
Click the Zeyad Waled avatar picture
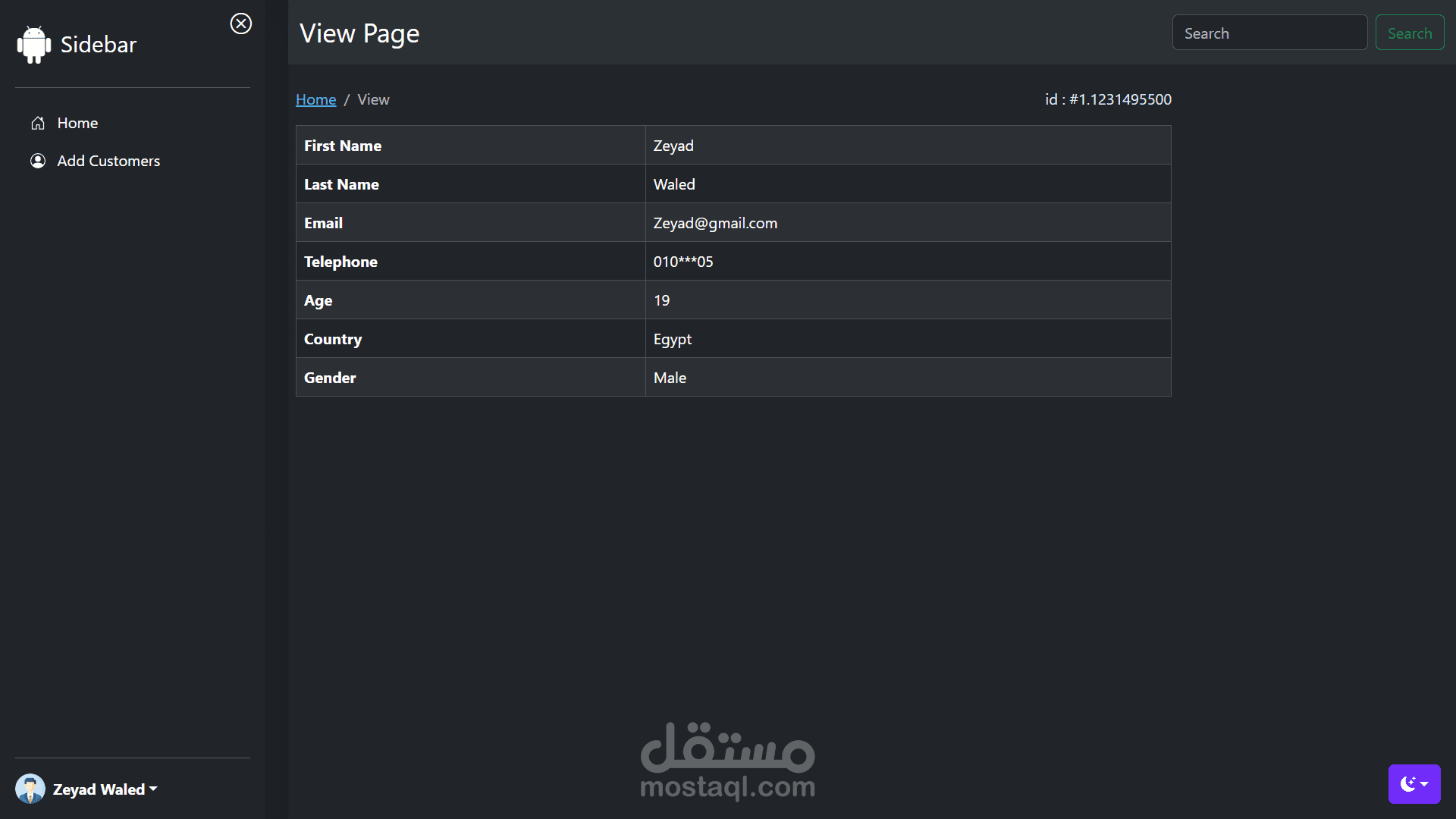tap(30, 789)
